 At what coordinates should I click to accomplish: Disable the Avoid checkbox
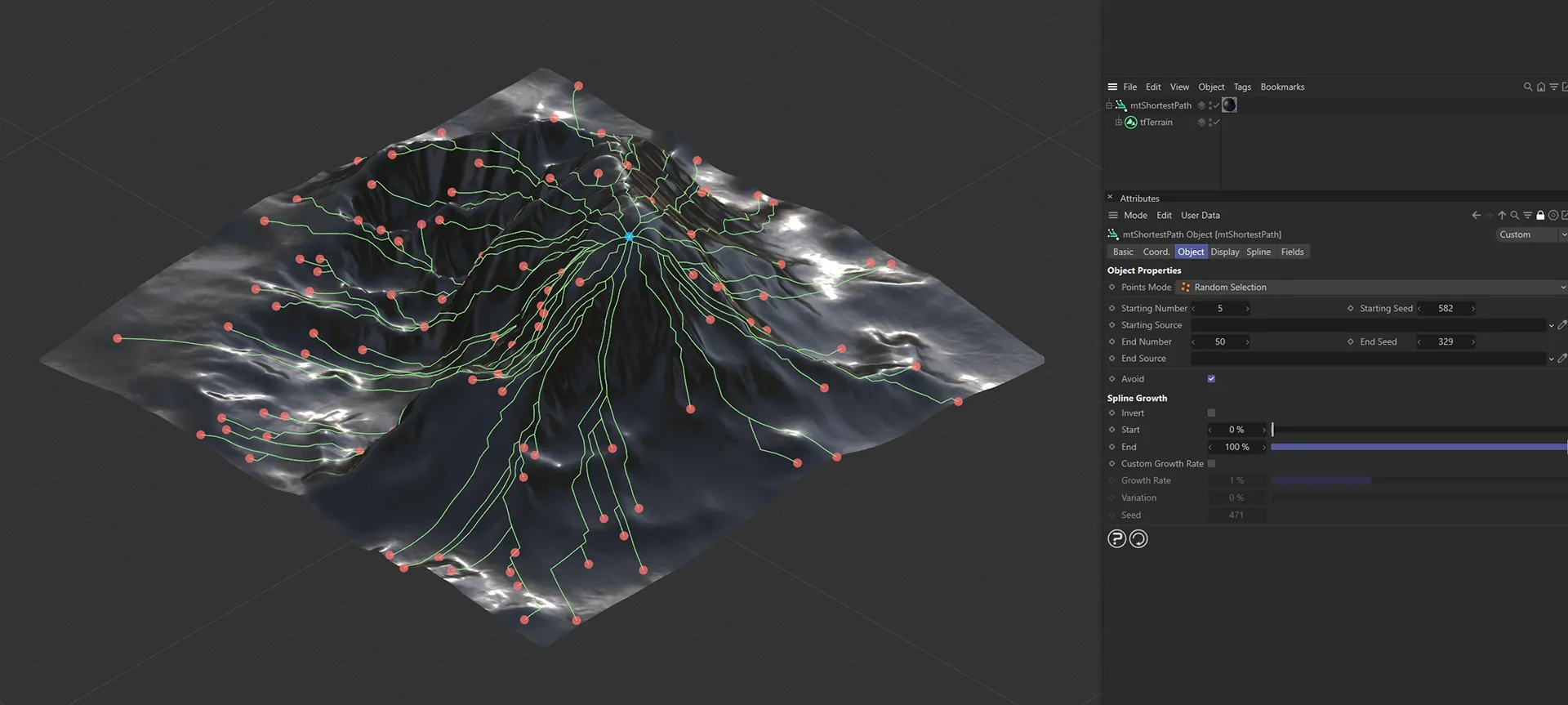(1211, 379)
